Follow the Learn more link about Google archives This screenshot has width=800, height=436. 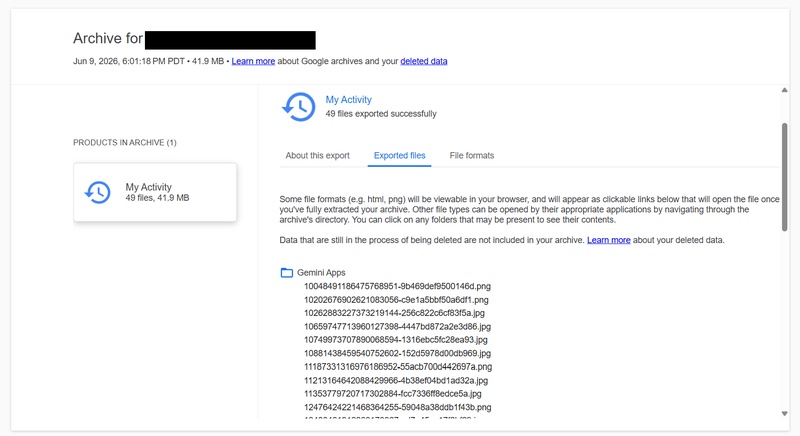[x=253, y=61]
